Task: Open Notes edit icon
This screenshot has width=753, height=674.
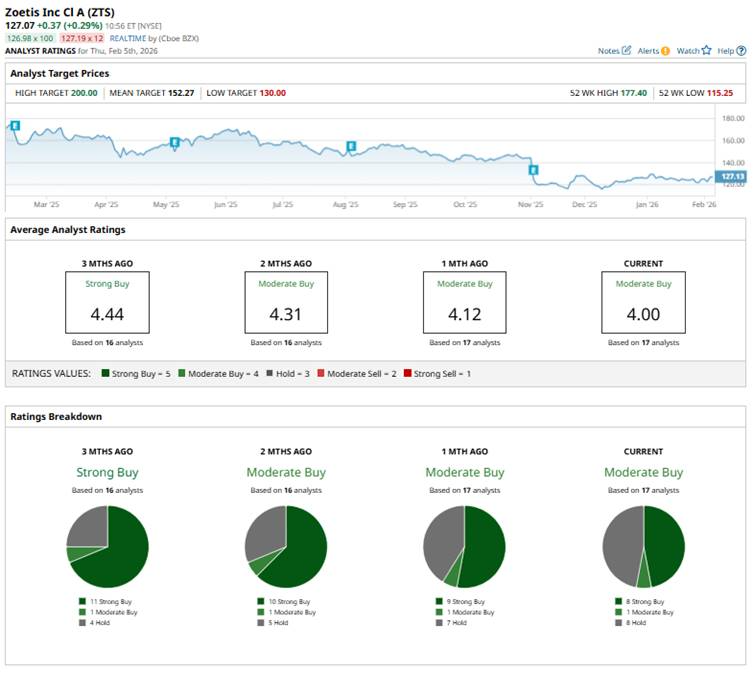Action: 626,50
